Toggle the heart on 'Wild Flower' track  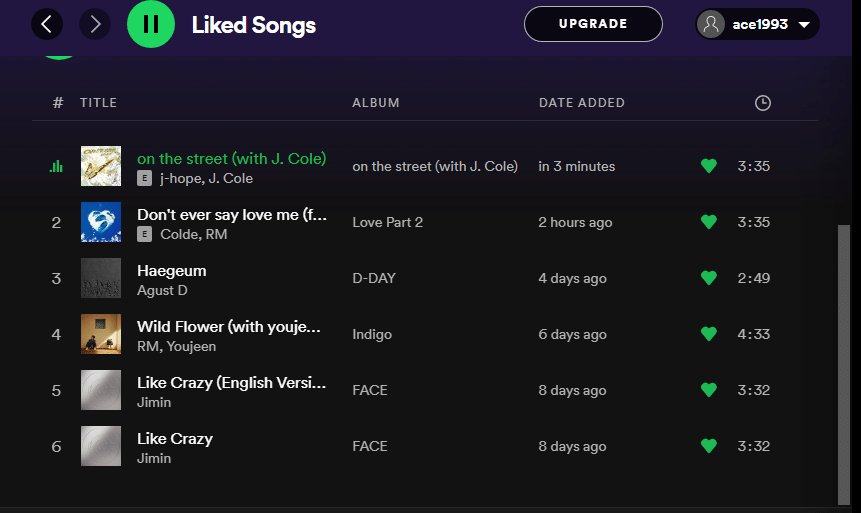[709, 334]
